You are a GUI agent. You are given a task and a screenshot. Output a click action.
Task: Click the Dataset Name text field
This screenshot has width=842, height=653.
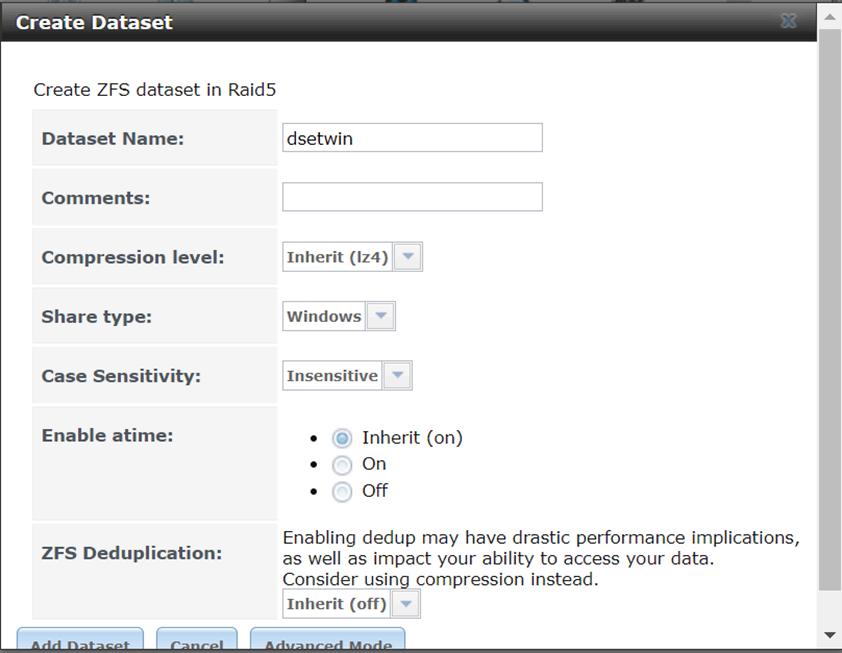(x=412, y=138)
